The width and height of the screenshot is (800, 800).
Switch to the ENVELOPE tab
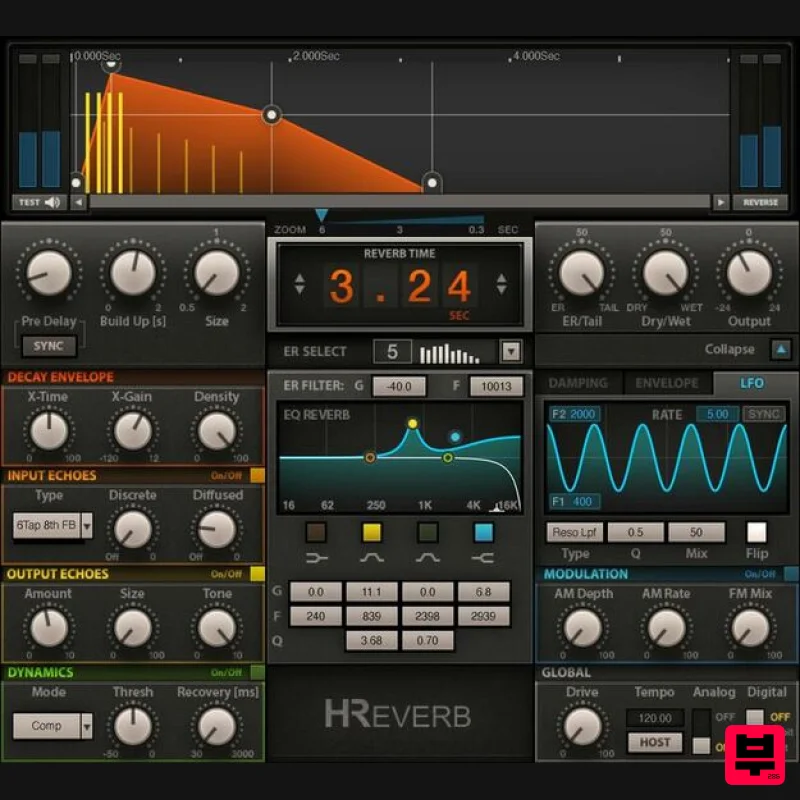667,383
